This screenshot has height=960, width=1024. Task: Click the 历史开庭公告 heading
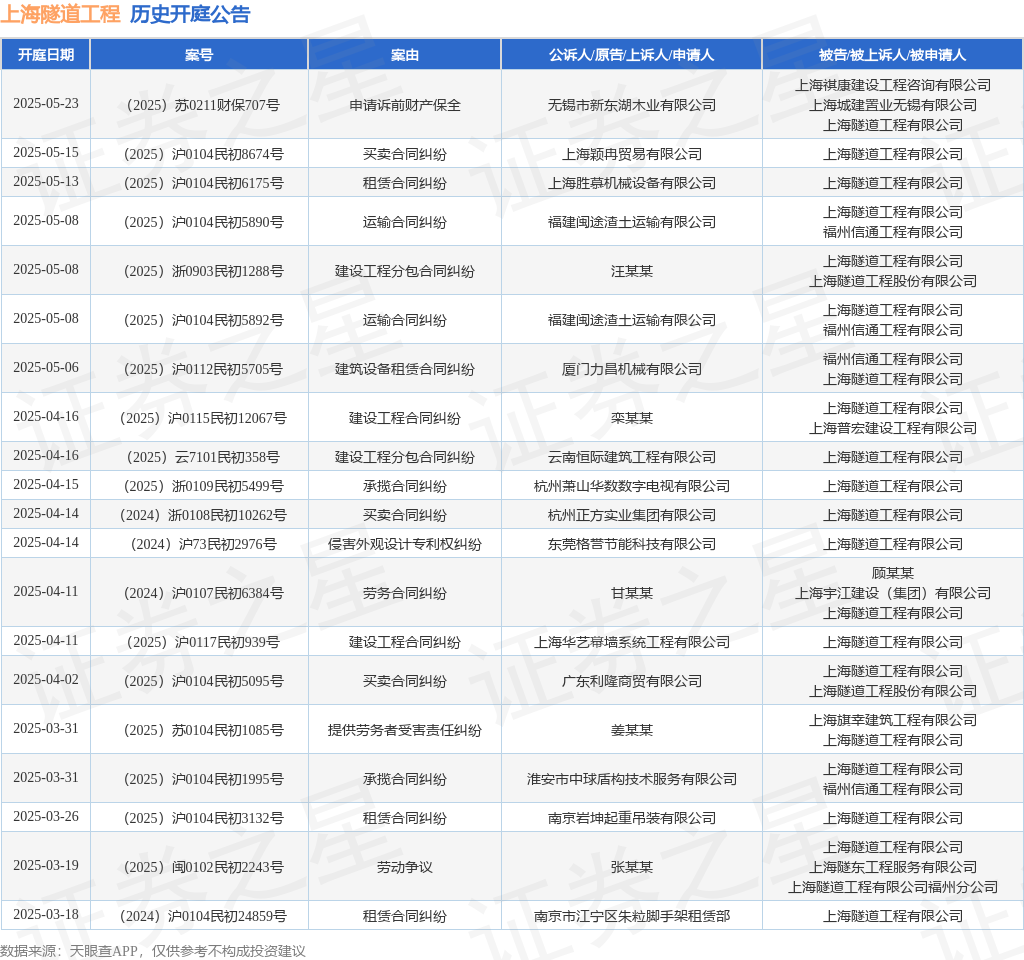tap(190, 14)
